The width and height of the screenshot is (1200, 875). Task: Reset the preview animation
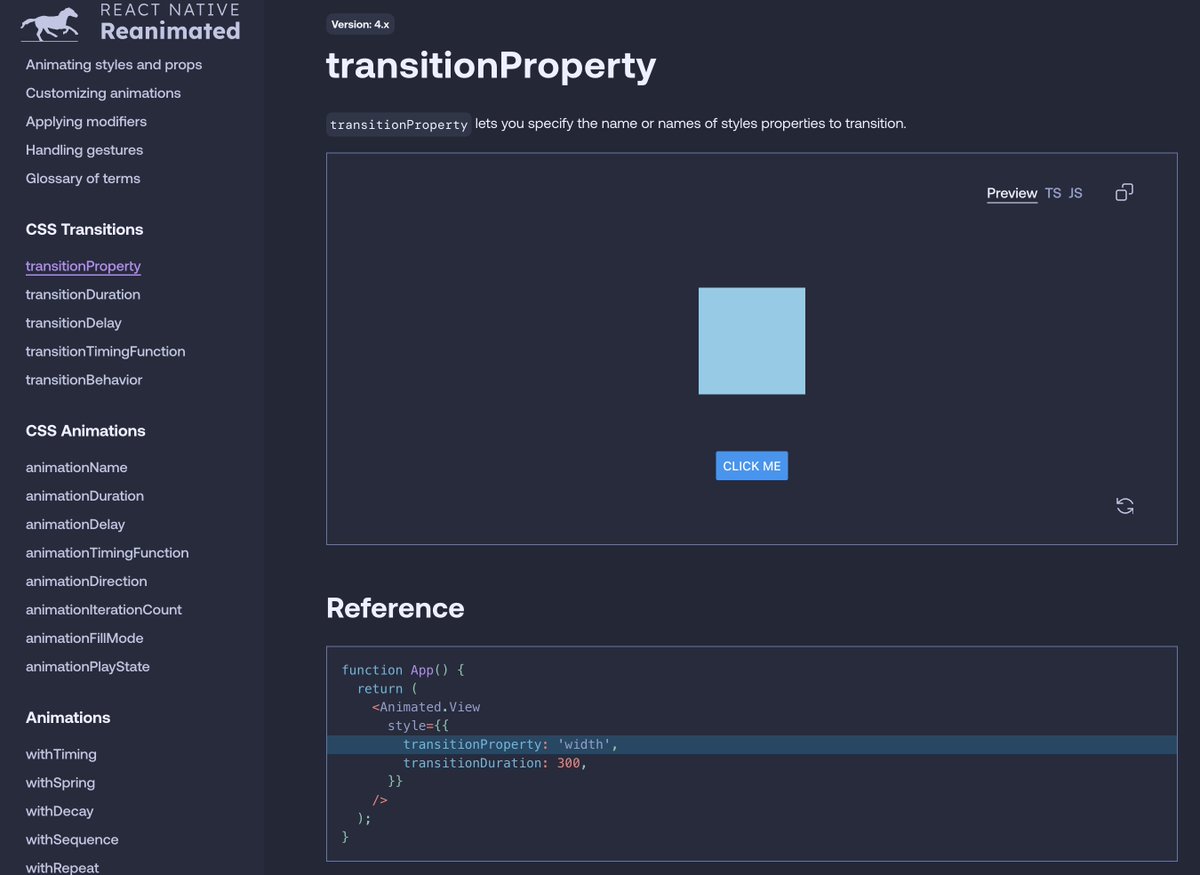click(1124, 505)
